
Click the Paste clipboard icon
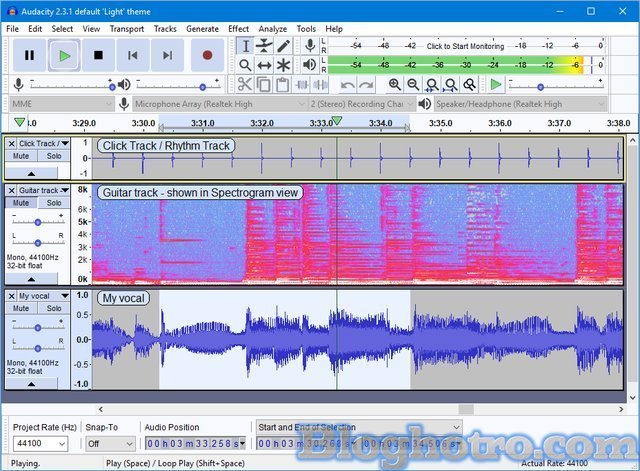(x=282, y=84)
